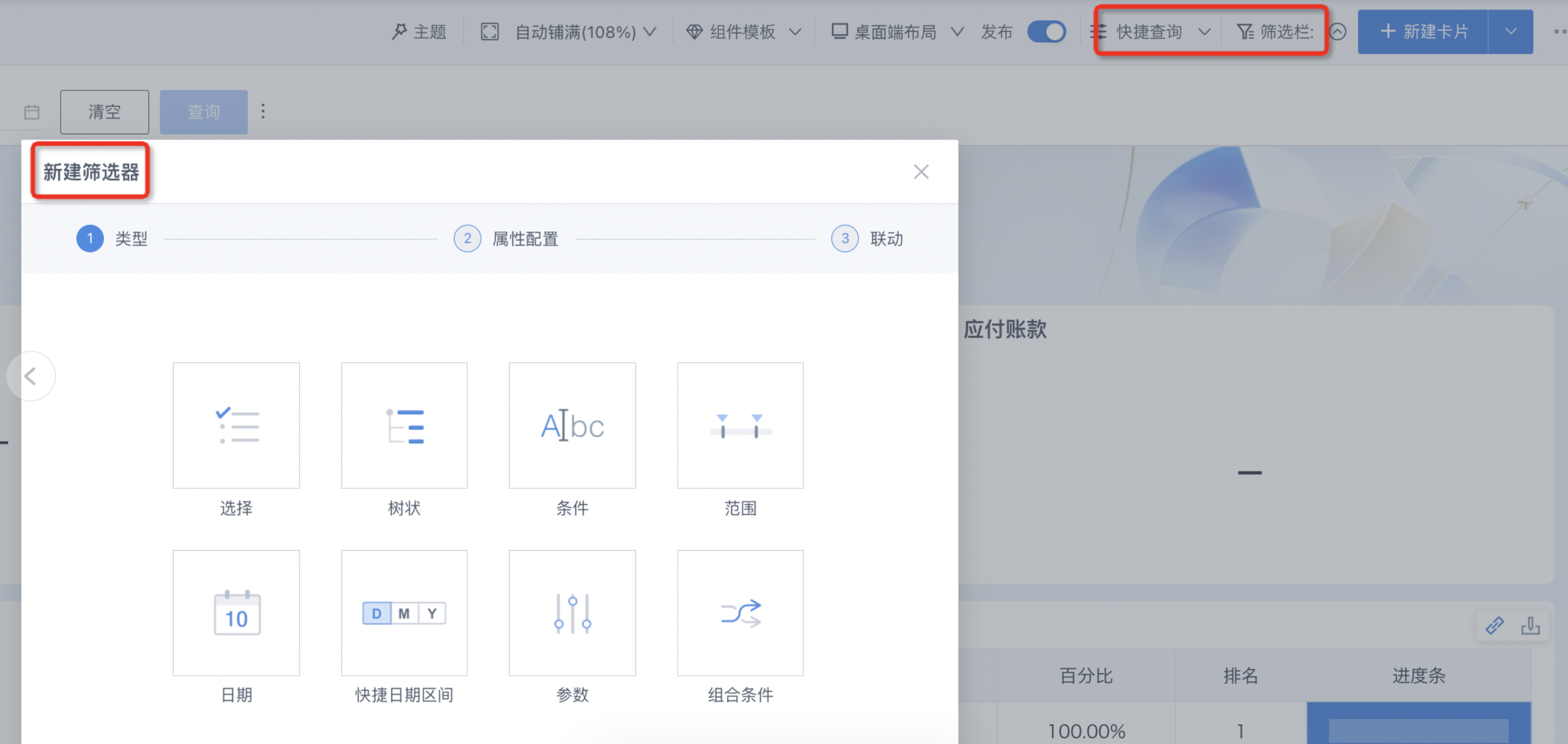Select the 日期 calendar filter type
The image size is (1568, 744).
(236, 612)
